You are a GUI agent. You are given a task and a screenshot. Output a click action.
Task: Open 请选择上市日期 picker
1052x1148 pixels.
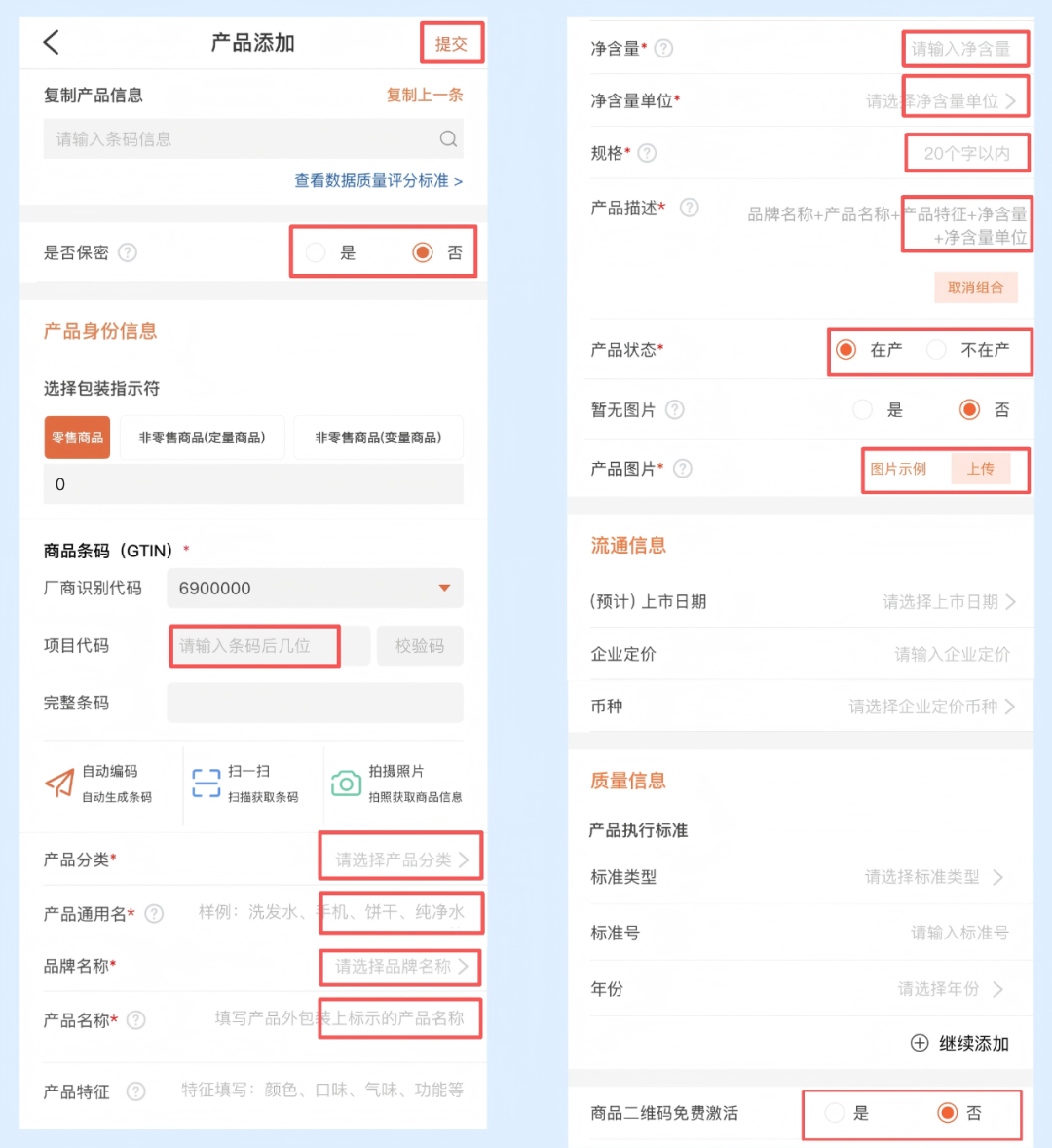[949, 602]
